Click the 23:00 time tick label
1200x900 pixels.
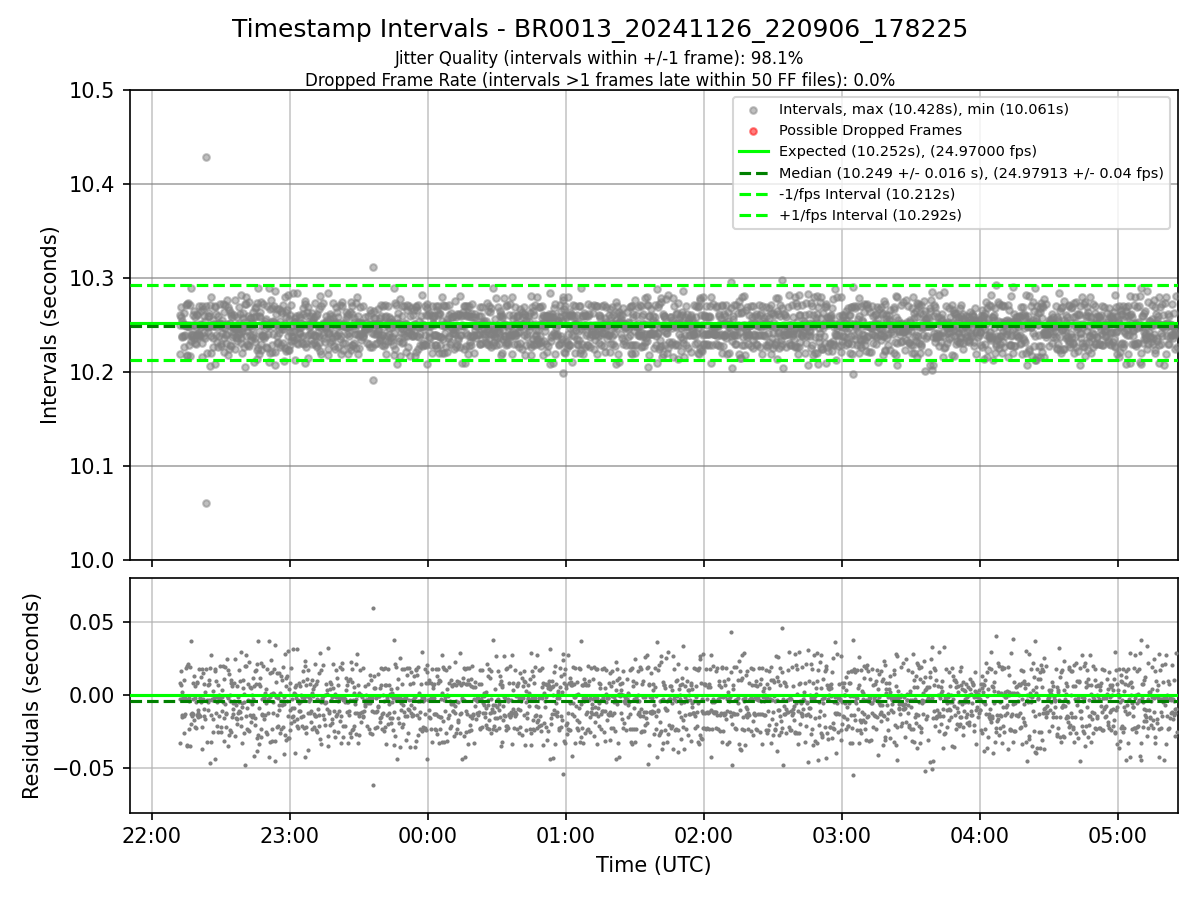(x=290, y=835)
